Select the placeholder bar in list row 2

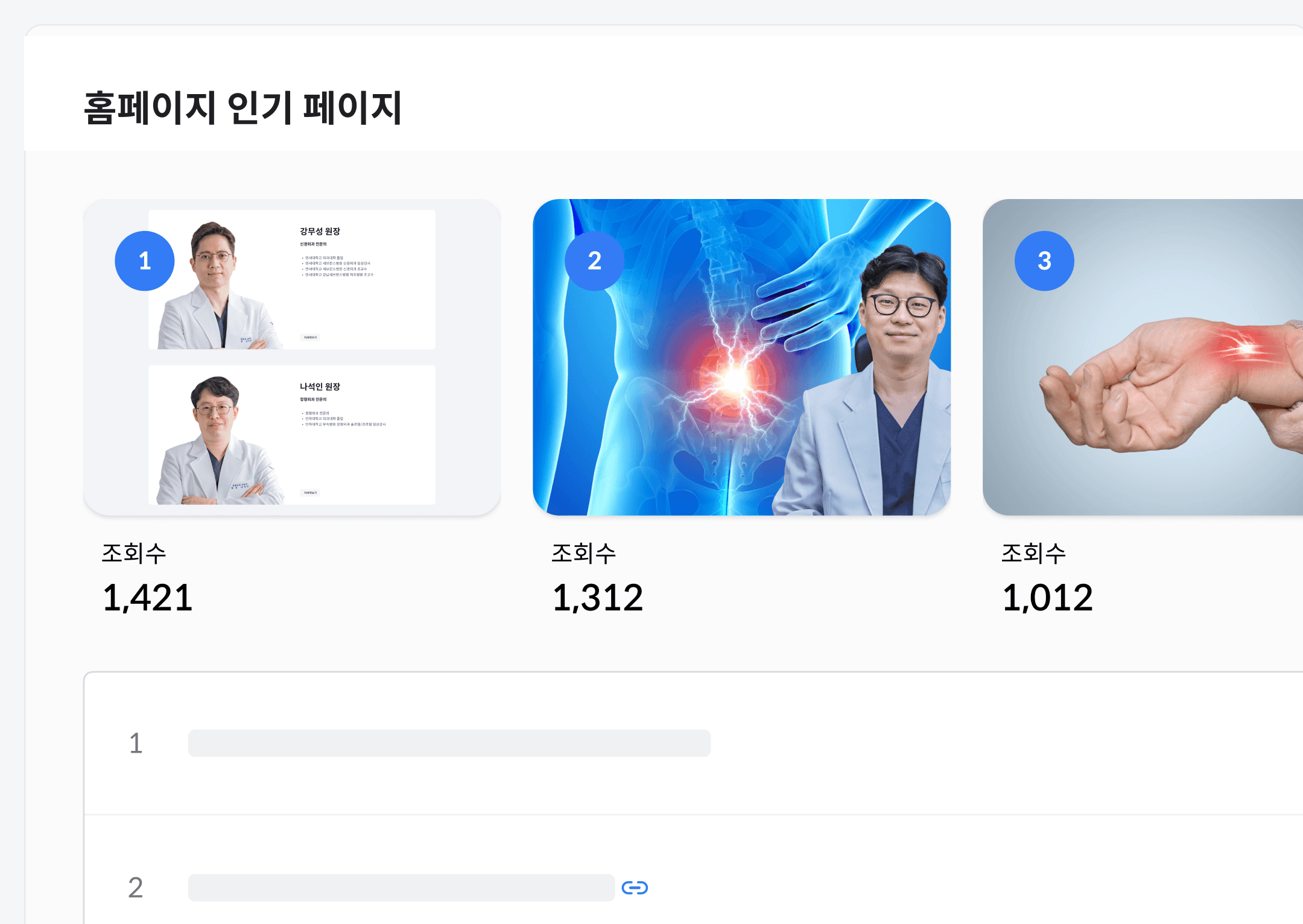pos(401,888)
